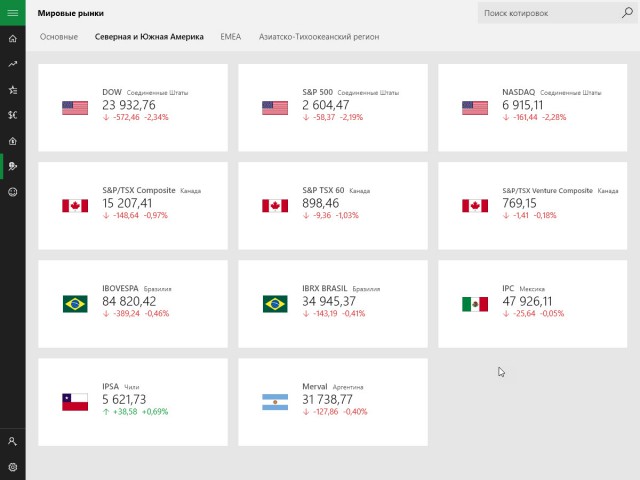Click the US flag on NASDAQ card
Viewport: 640px width, 480px height.
click(475, 108)
